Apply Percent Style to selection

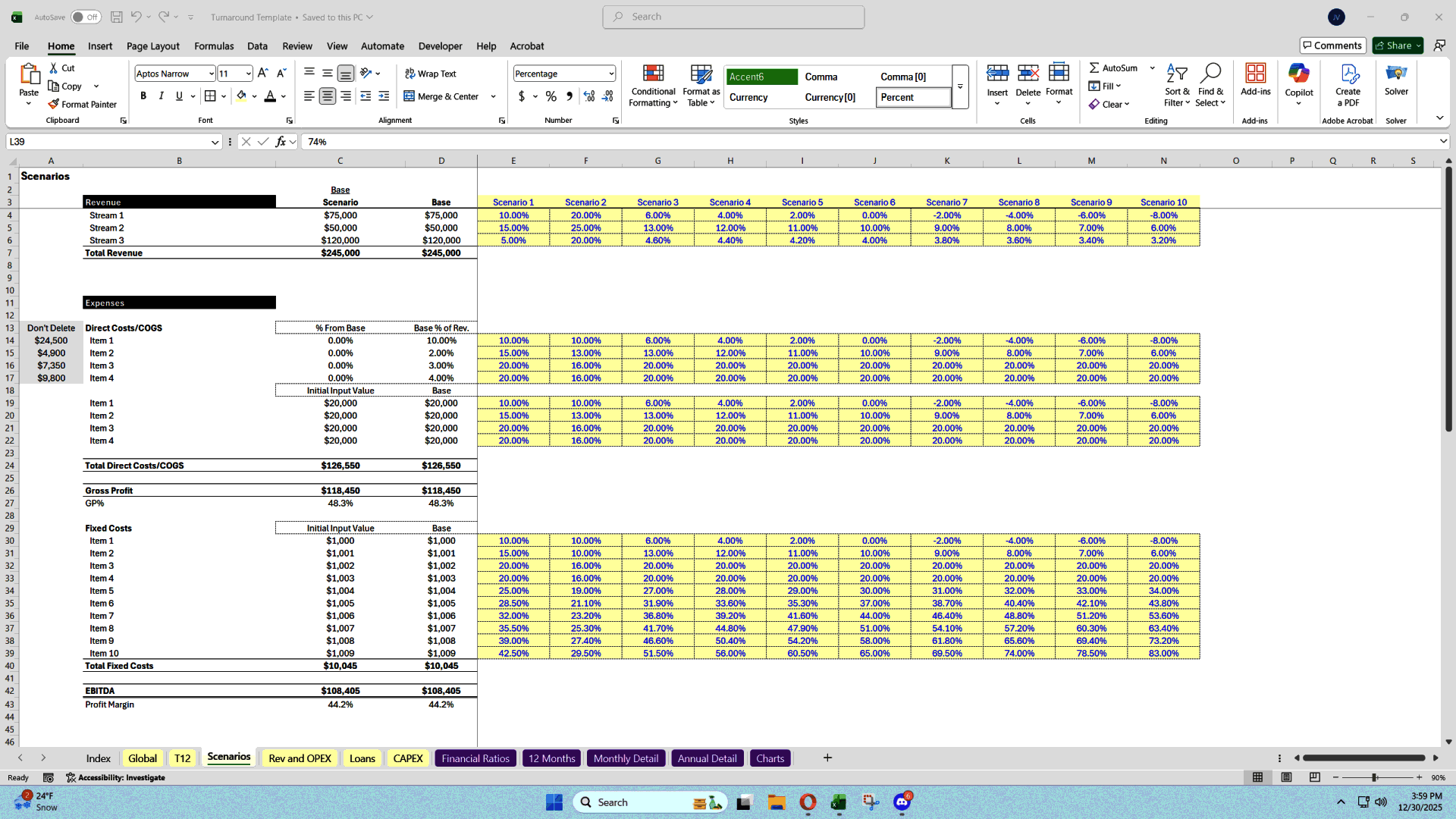click(551, 96)
